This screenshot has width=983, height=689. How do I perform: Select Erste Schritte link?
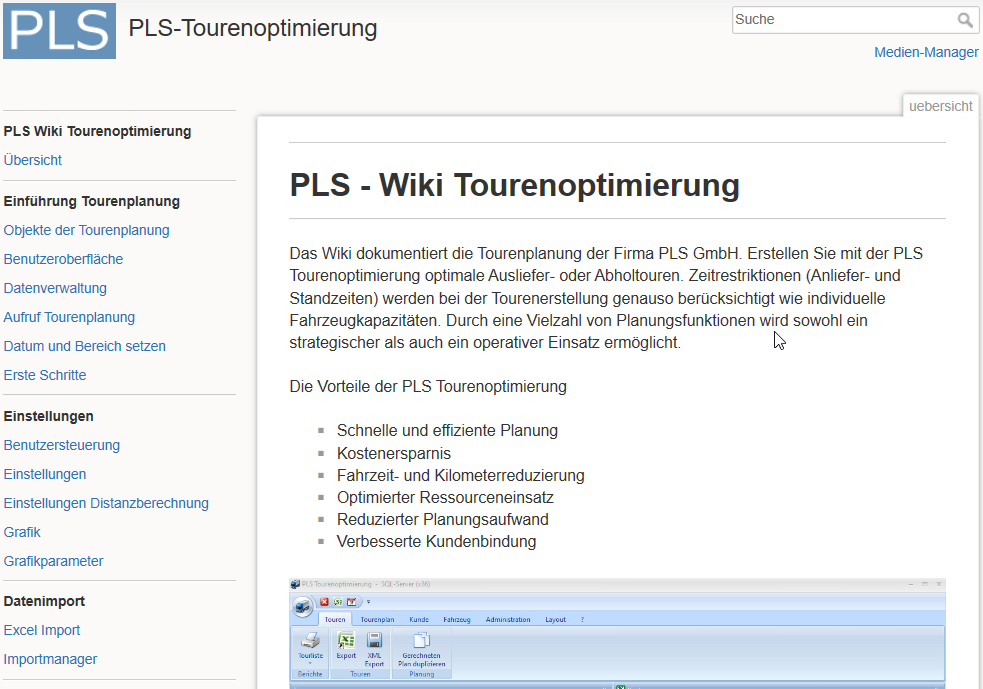[45, 375]
